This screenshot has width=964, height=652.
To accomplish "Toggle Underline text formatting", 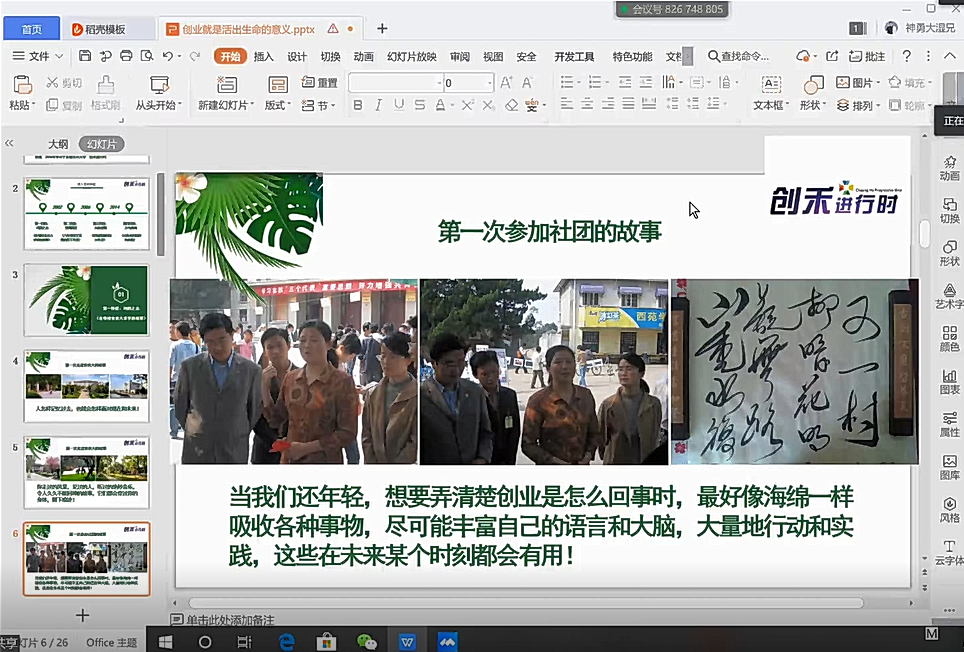I will 399,105.
